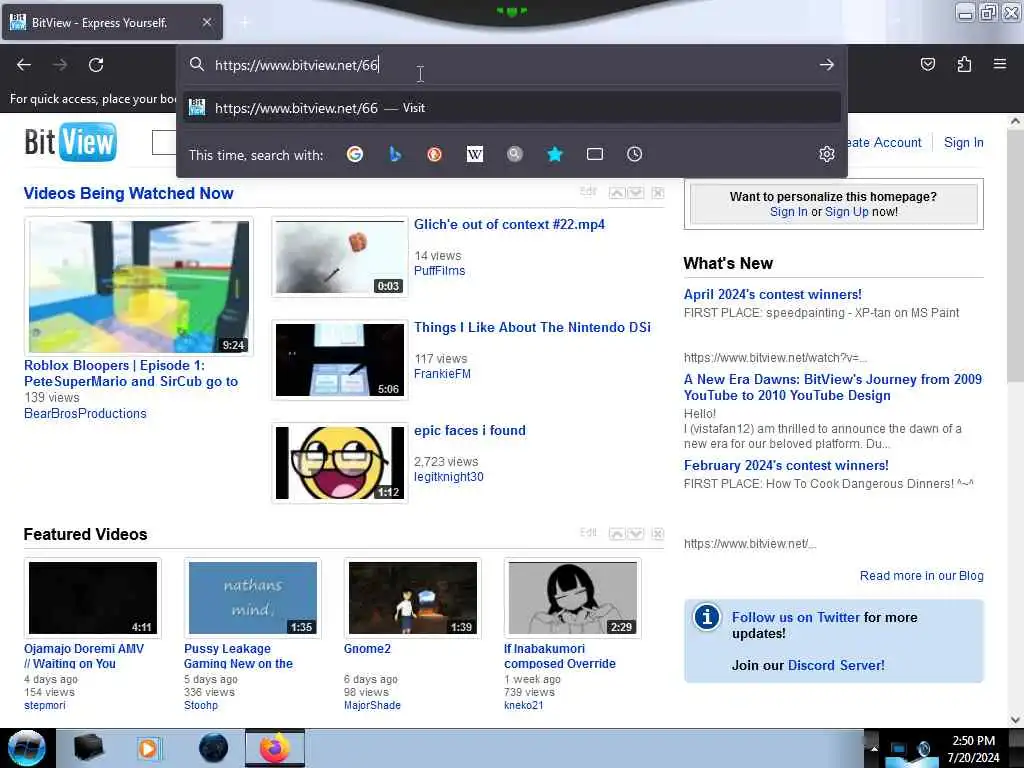Open the Follow us on Twitter link
This screenshot has width=1024, height=768.
[x=795, y=617]
